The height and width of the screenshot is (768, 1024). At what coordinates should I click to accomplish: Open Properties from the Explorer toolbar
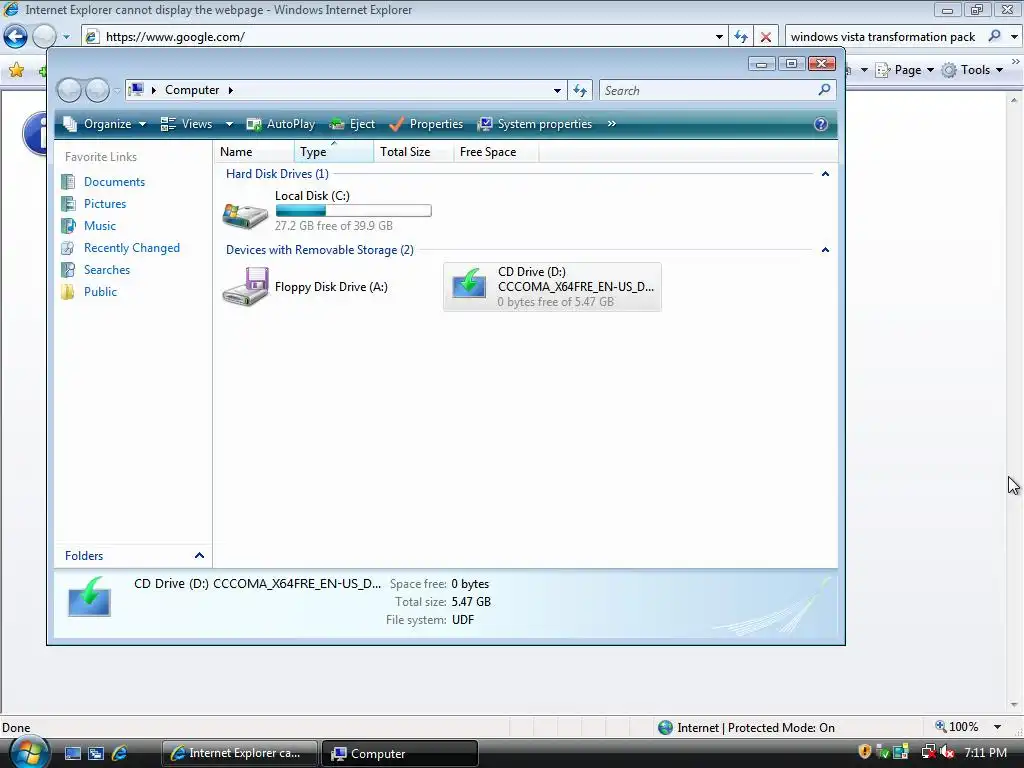426,124
